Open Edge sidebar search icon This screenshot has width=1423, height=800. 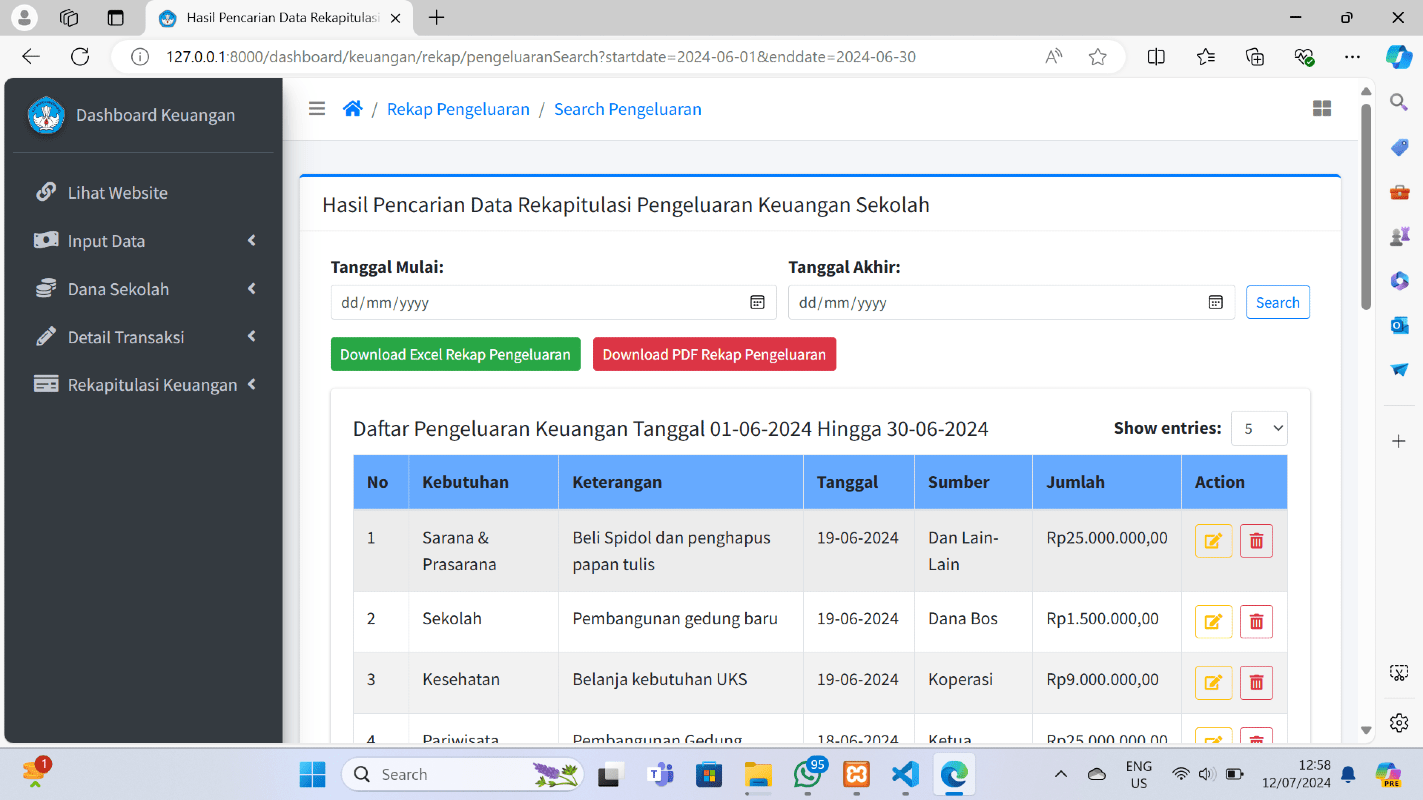(1399, 101)
